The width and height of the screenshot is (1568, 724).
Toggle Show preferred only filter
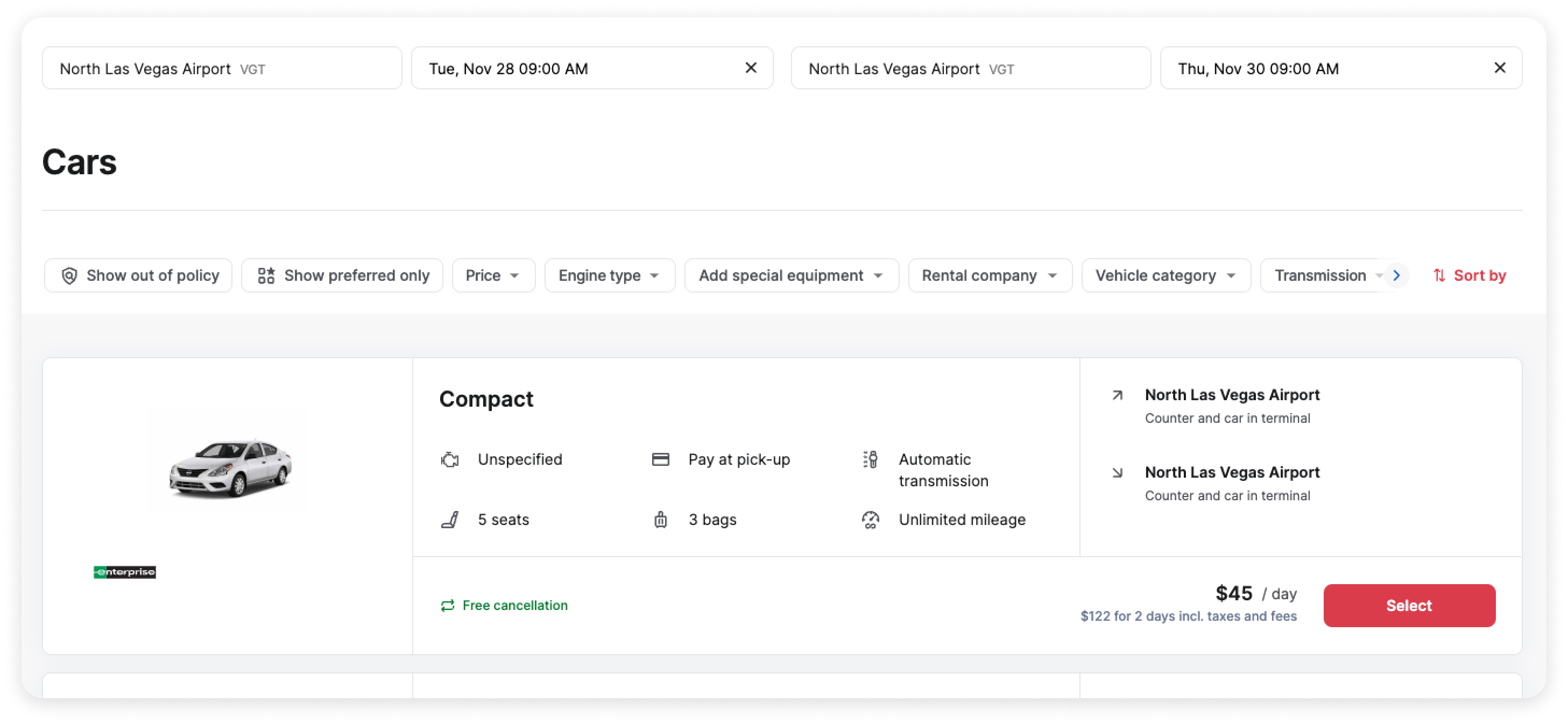(342, 275)
